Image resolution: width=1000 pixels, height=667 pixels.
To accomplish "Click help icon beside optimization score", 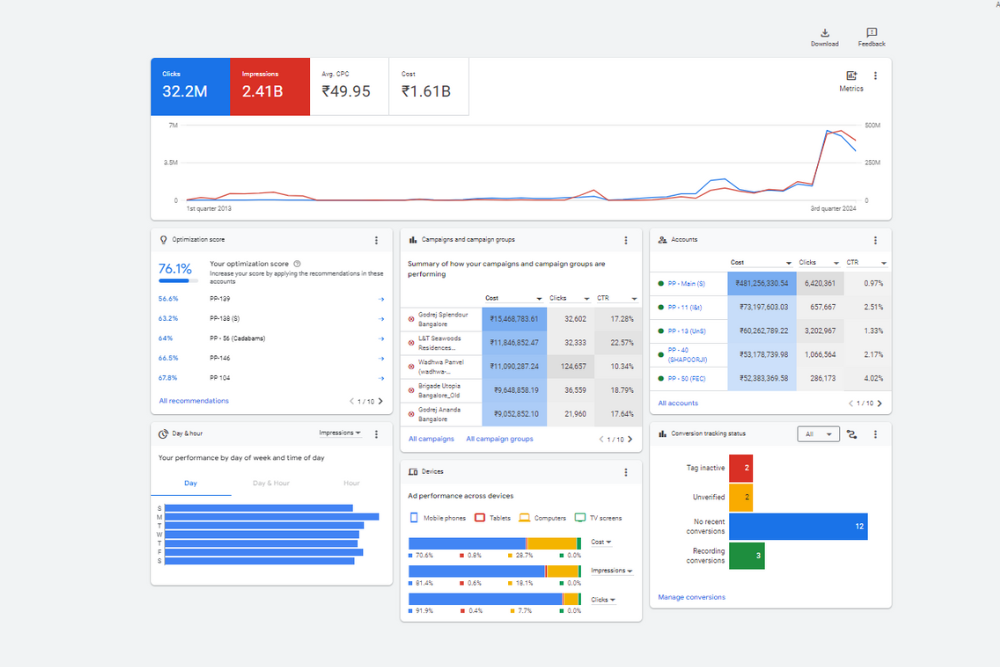I will 297,264.
